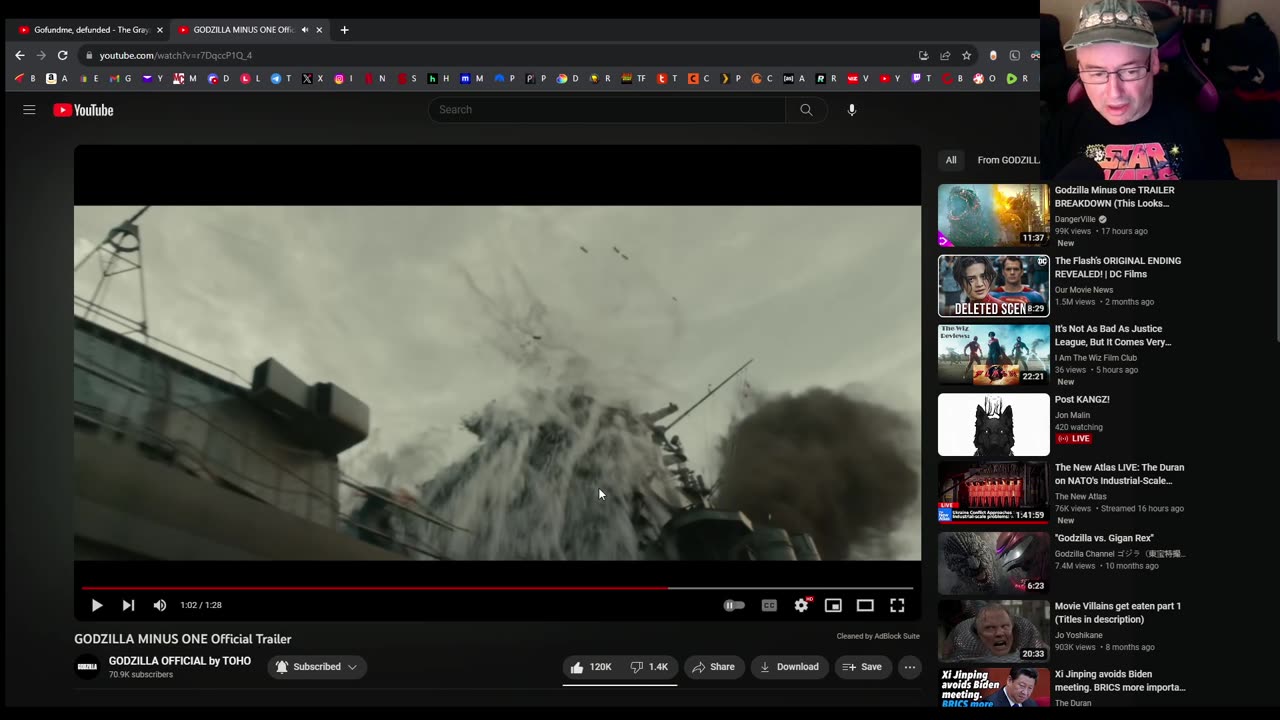Reload the current page
1280x720 pixels.
click(x=62, y=55)
